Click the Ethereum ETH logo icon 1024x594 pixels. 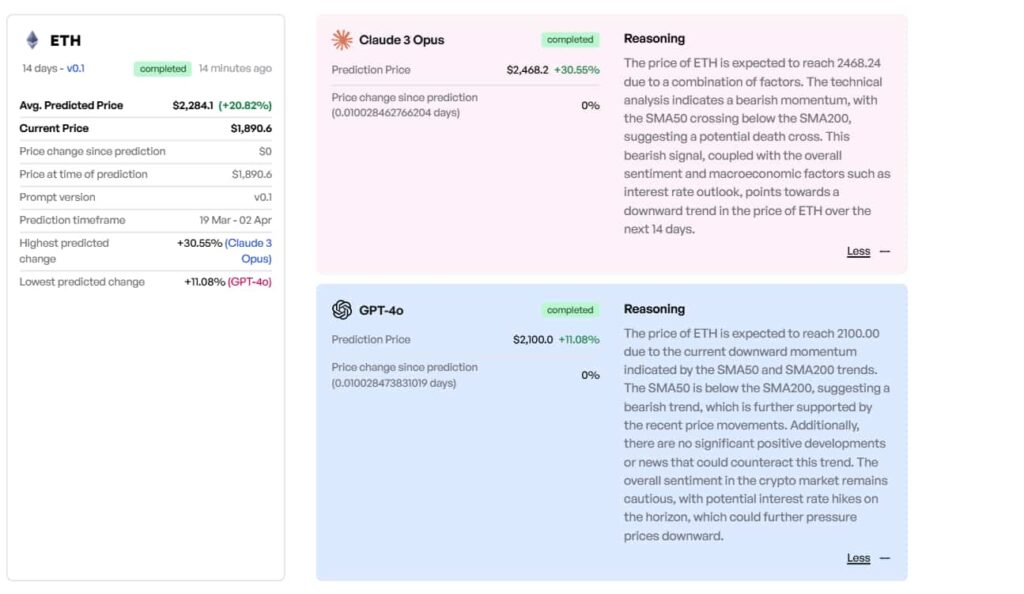32,40
